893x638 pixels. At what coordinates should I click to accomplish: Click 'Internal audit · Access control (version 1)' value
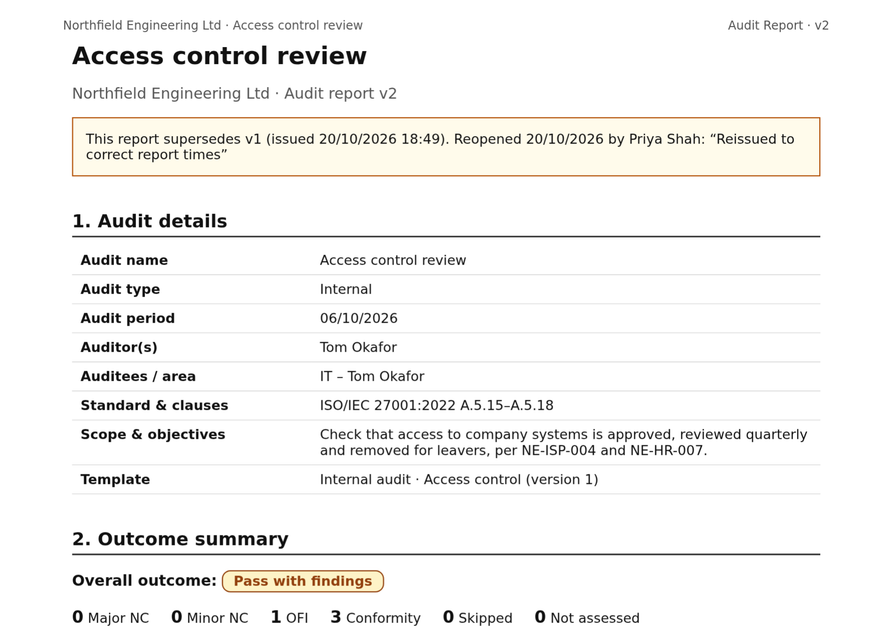tap(459, 480)
